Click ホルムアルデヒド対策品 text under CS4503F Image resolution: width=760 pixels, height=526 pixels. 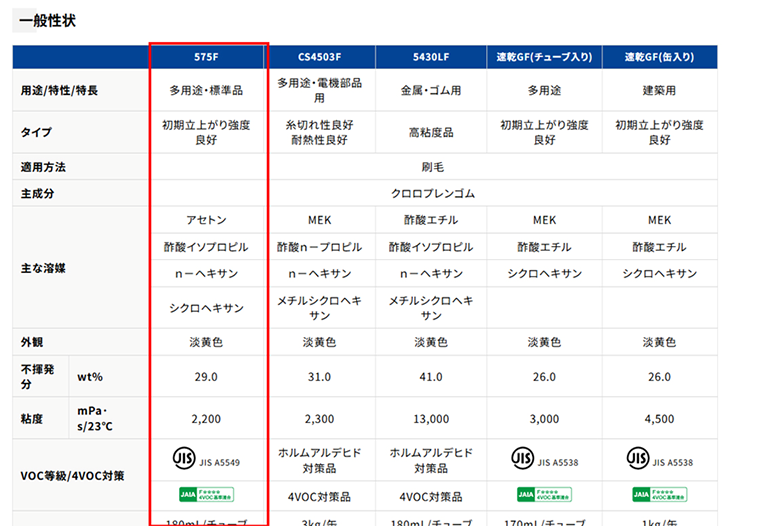click(320, 459)
